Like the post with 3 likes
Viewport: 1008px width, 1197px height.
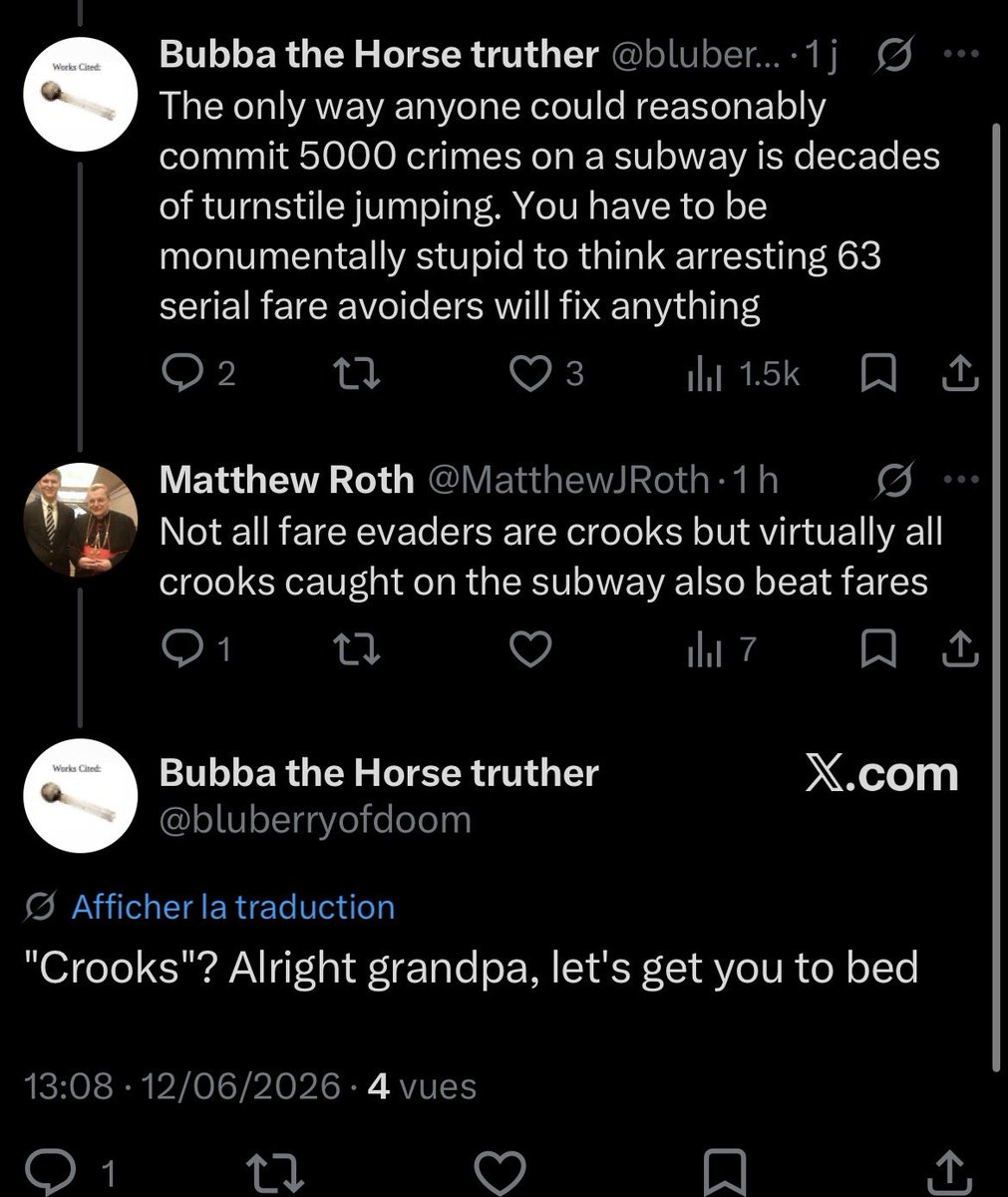546,374
